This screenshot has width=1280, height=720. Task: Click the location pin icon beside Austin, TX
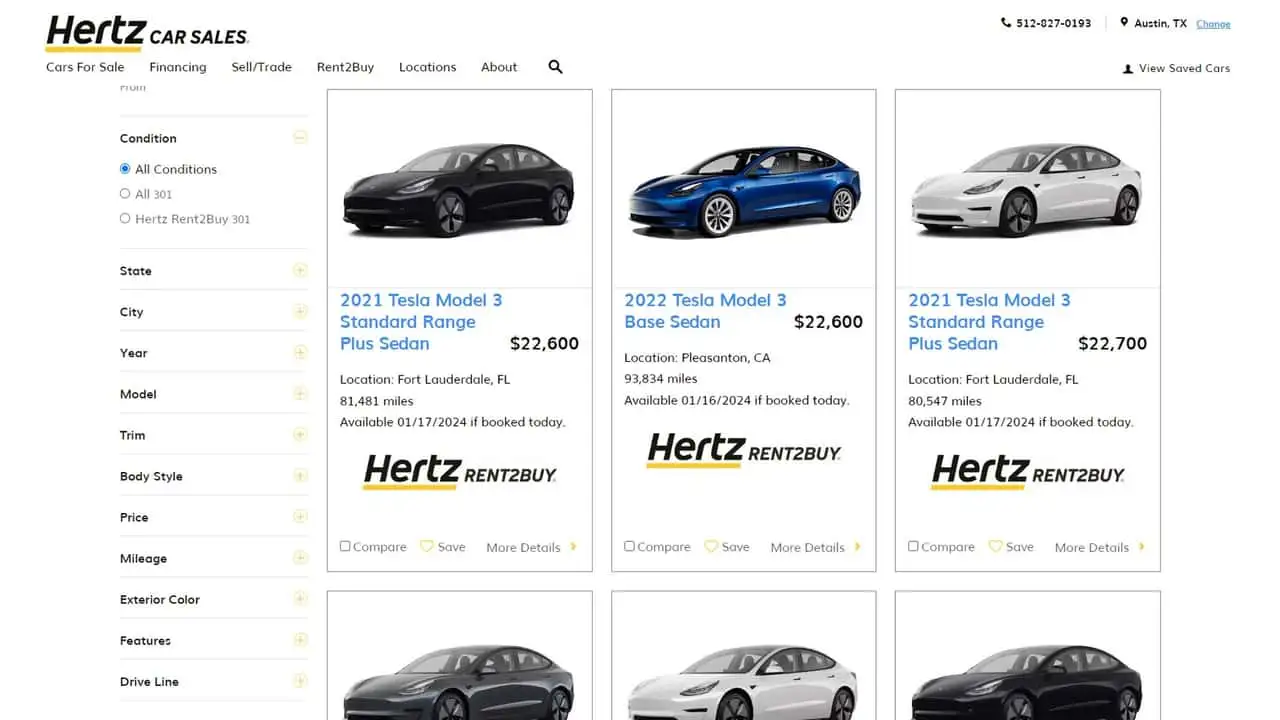tap(1124, 23)
